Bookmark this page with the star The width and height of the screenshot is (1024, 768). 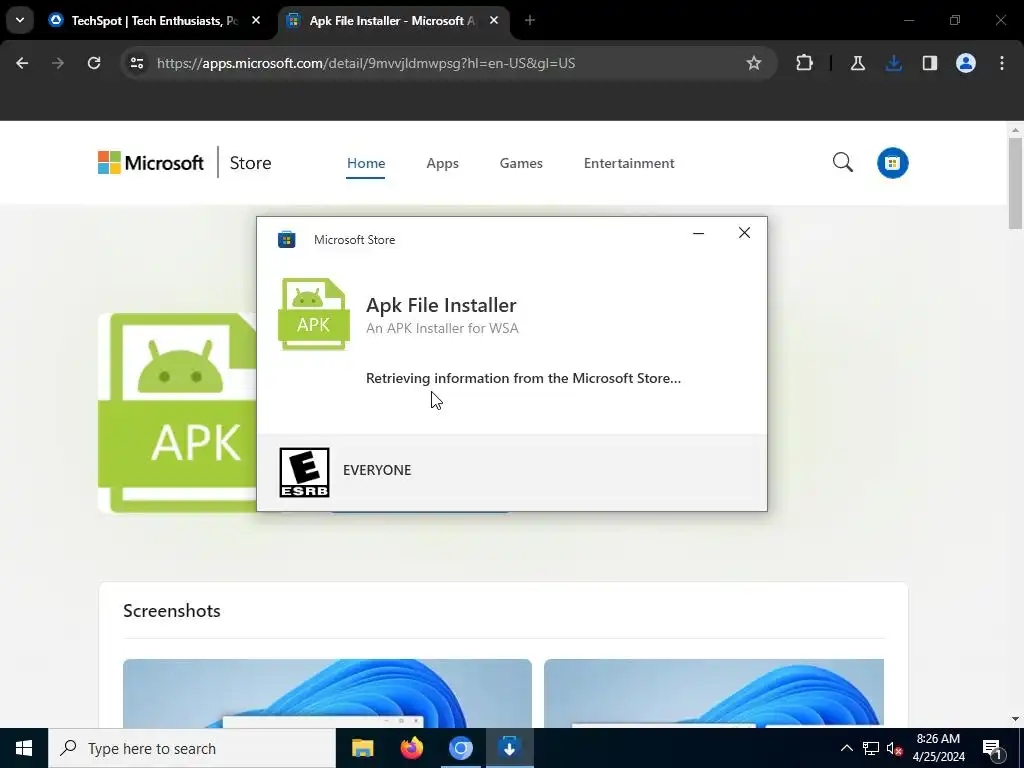[x=754, y=63]
